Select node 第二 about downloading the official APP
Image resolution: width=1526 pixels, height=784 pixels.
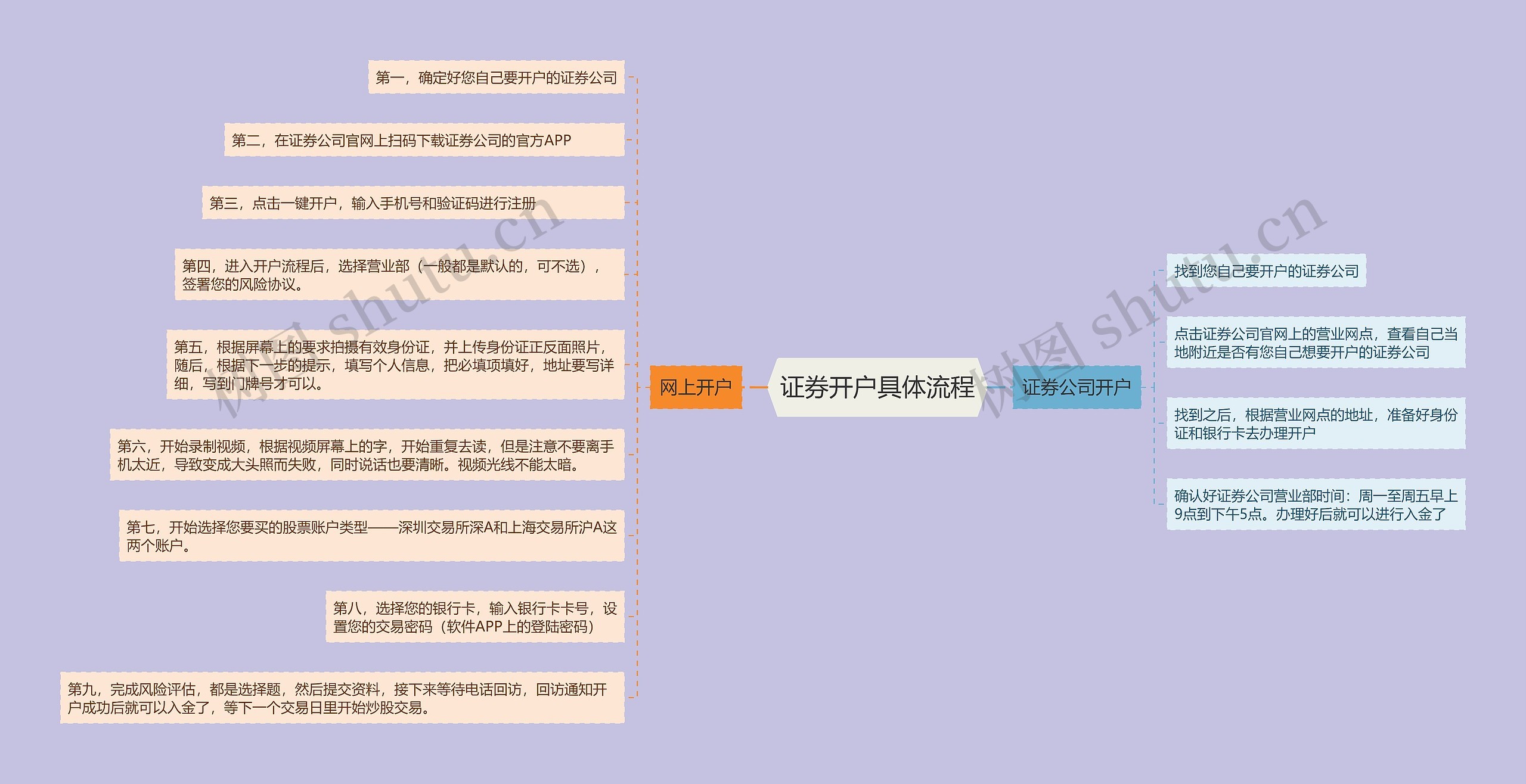pyautogui.click(x=424, y=140)
